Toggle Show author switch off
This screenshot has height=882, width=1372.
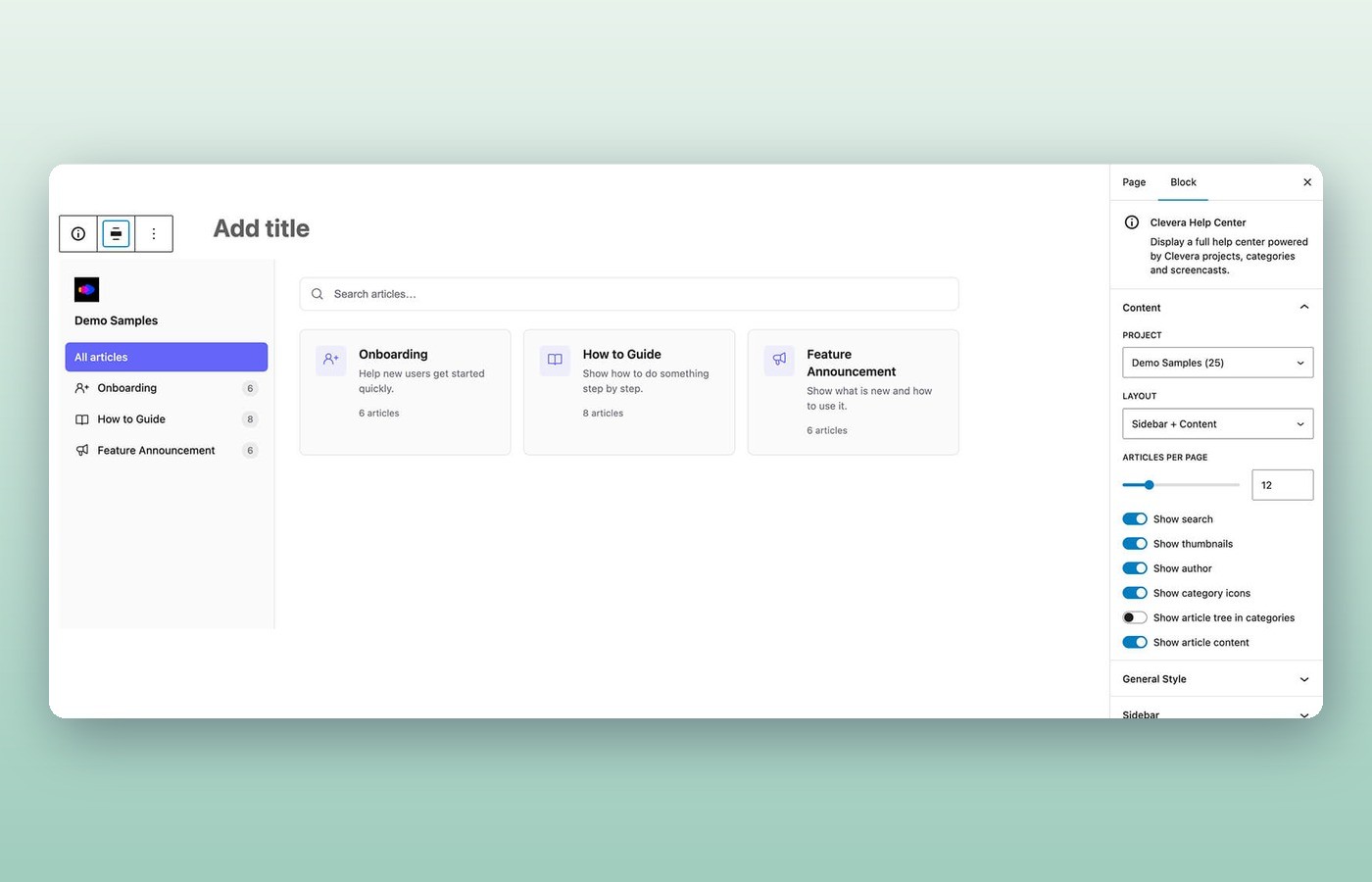pos(1135,568)
